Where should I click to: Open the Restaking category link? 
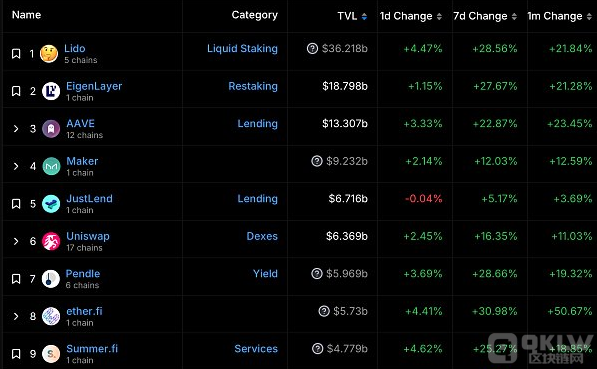click(x=253, y=86)
